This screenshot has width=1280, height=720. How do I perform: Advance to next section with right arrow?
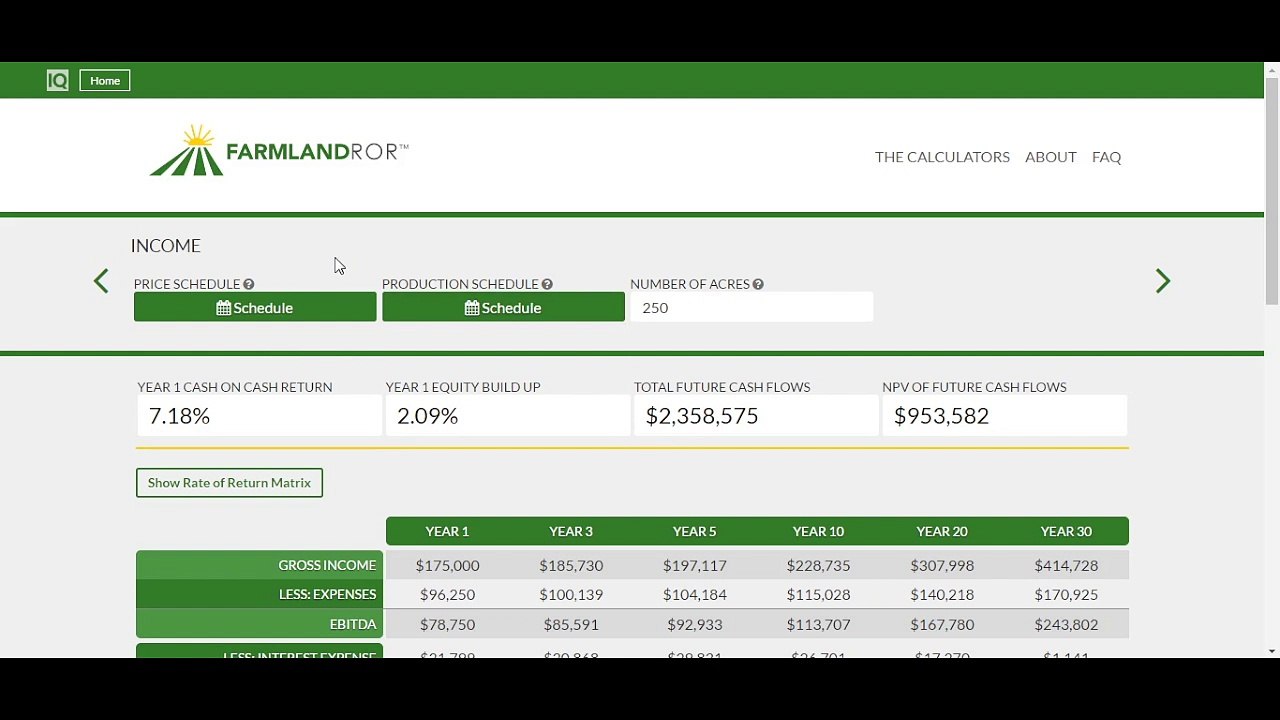pyautogui.click(x=1162, y=281)
